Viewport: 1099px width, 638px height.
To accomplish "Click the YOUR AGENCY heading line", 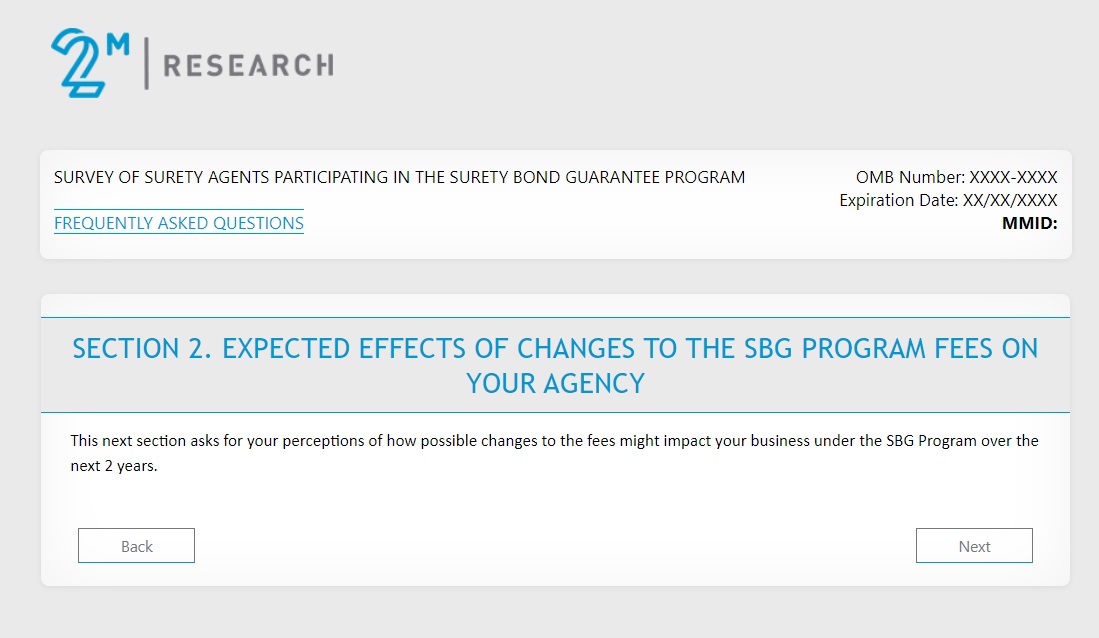I will point(555,383).
